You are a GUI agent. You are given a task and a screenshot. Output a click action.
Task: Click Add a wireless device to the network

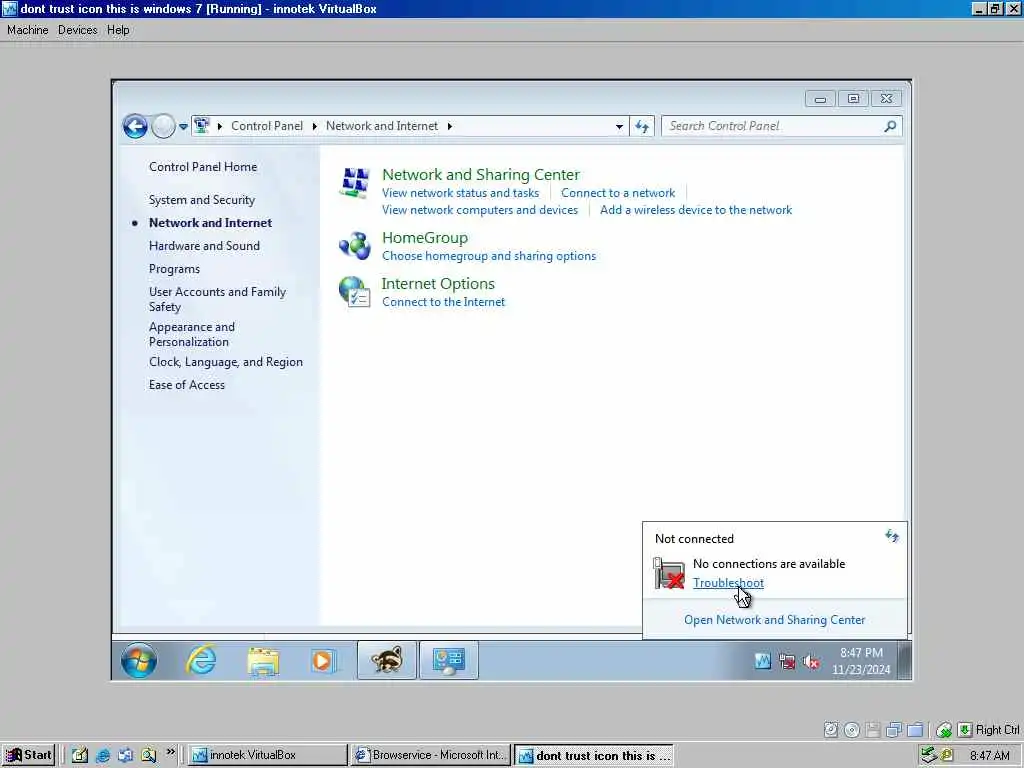coord(696,210)
